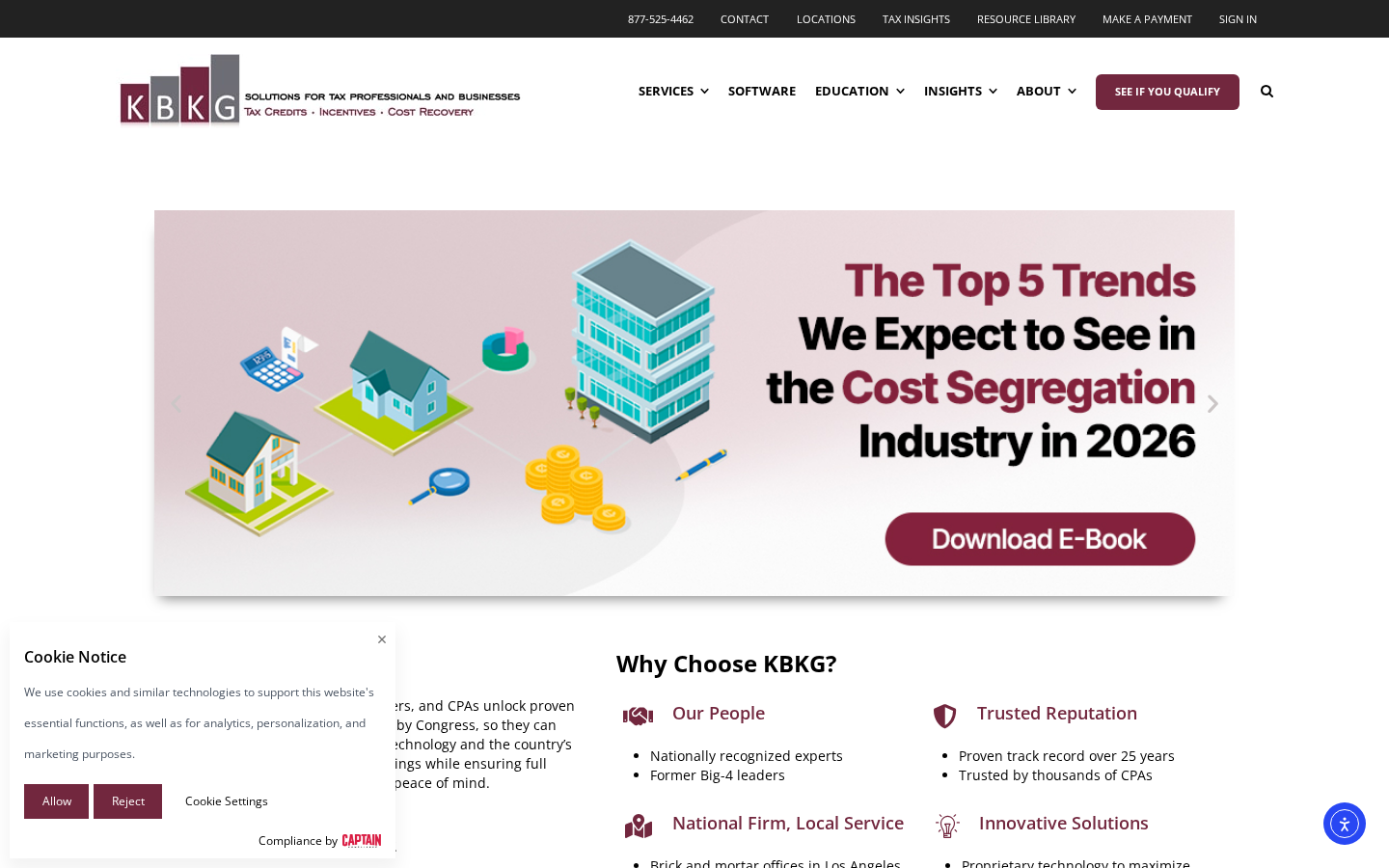Open the search magnifier icon
This screenshot has width=1389, height=868.
point(1266,92)
